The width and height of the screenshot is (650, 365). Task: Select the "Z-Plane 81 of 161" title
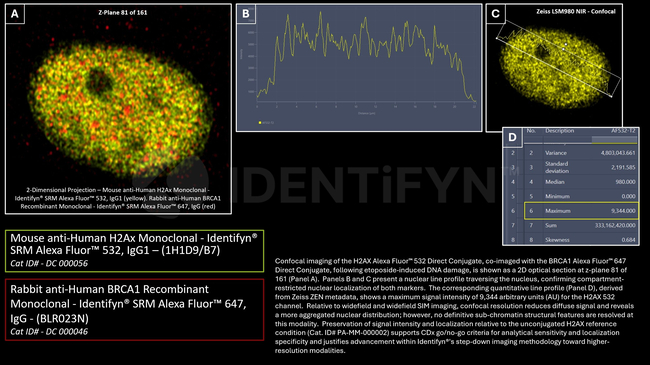pyautogui.click(x=123, y=12)
